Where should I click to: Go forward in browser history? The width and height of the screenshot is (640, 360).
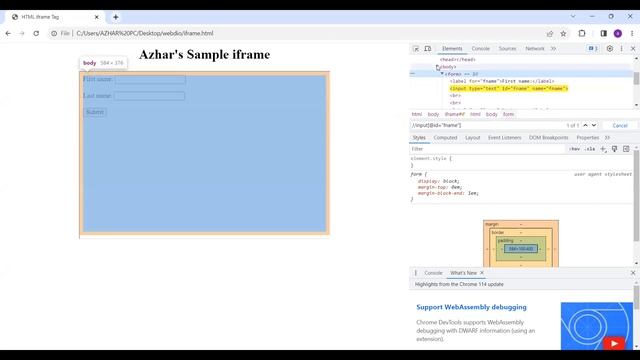[22, 33]
